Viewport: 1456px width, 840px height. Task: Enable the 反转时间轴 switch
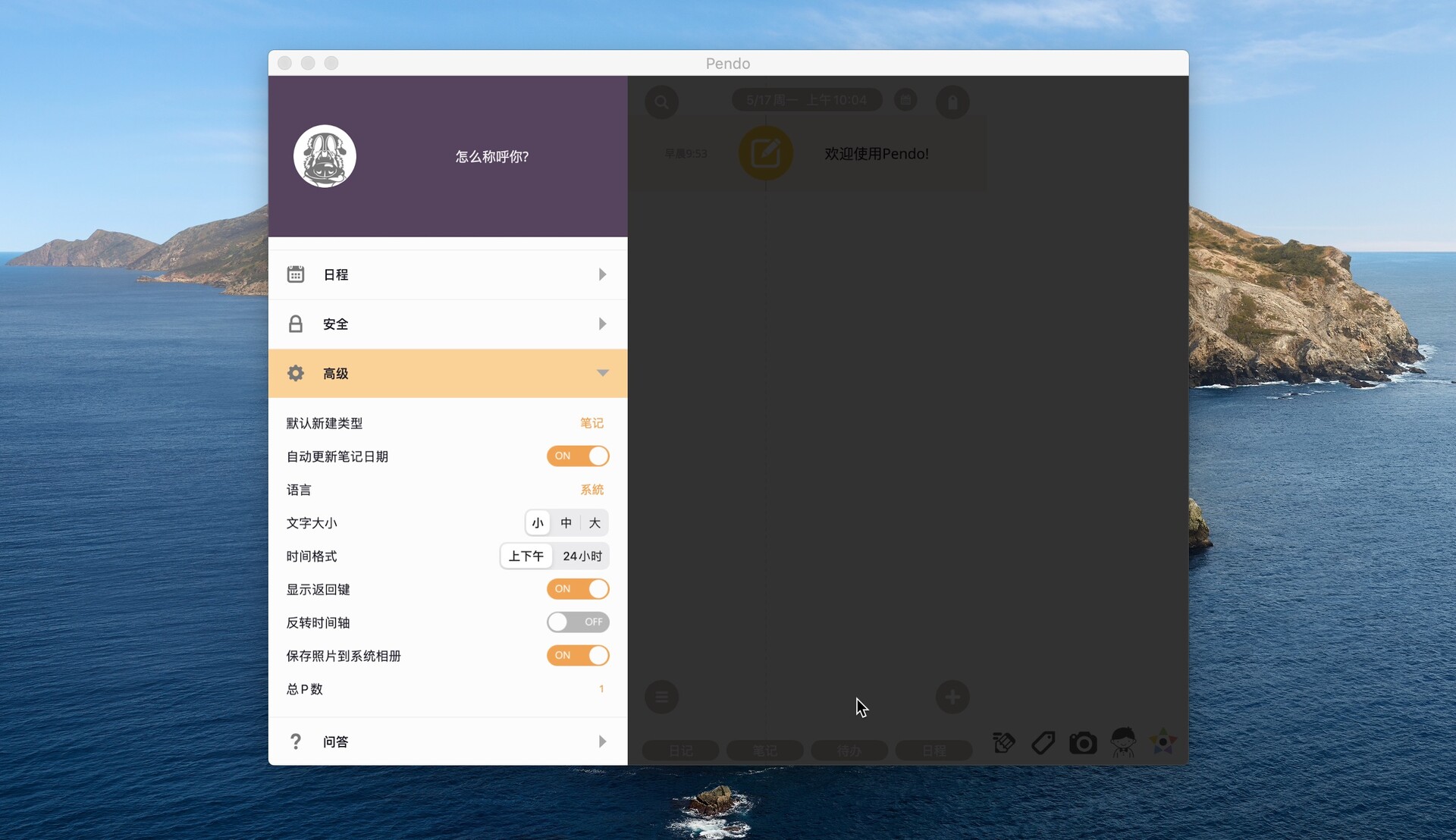[x=578, y=622]
